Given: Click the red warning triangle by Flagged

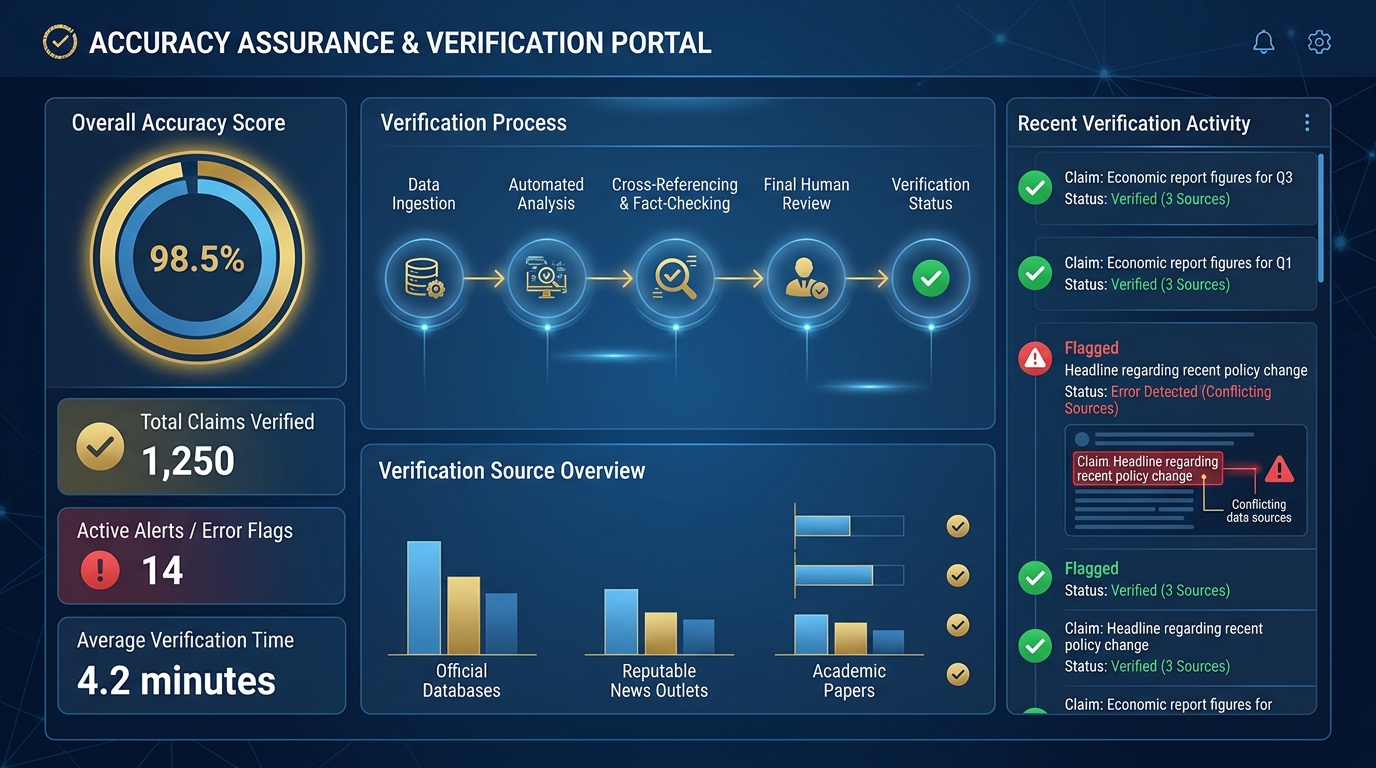Looking at the screenshot, I should (x=1035, y=358).
